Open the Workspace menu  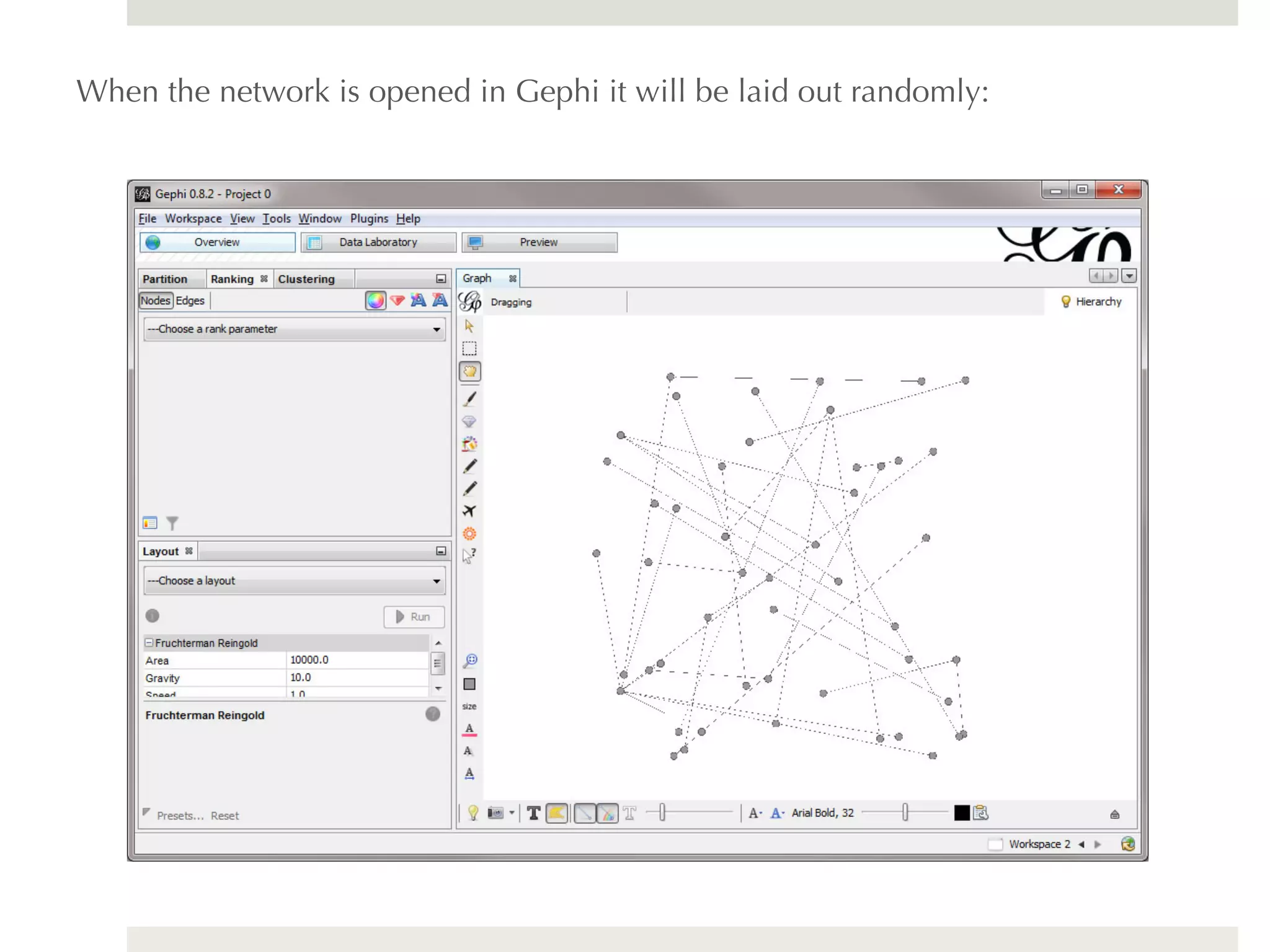click(193, 219)
